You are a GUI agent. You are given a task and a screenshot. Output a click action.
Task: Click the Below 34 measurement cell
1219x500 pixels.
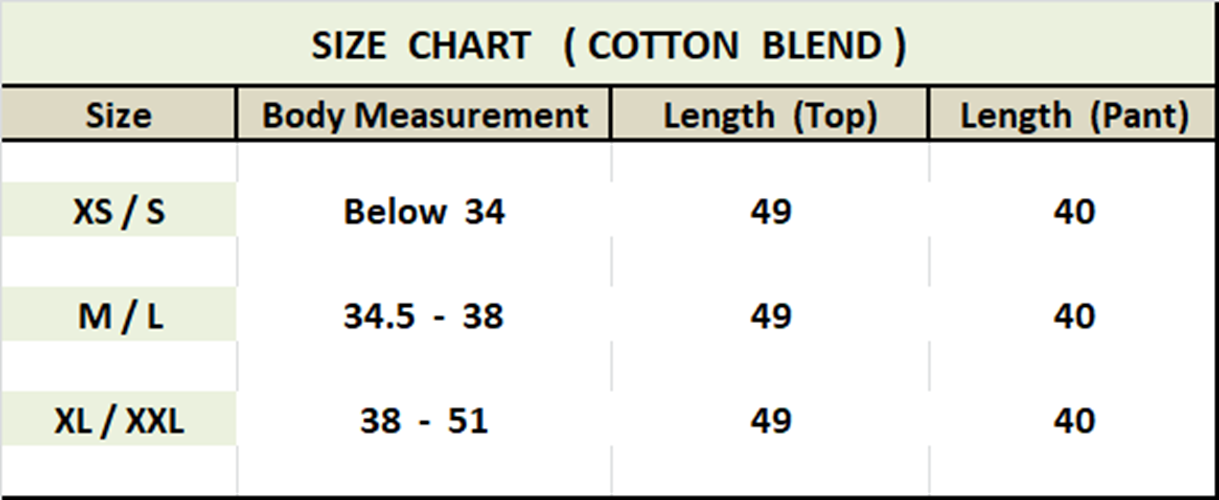coord(424,210)
